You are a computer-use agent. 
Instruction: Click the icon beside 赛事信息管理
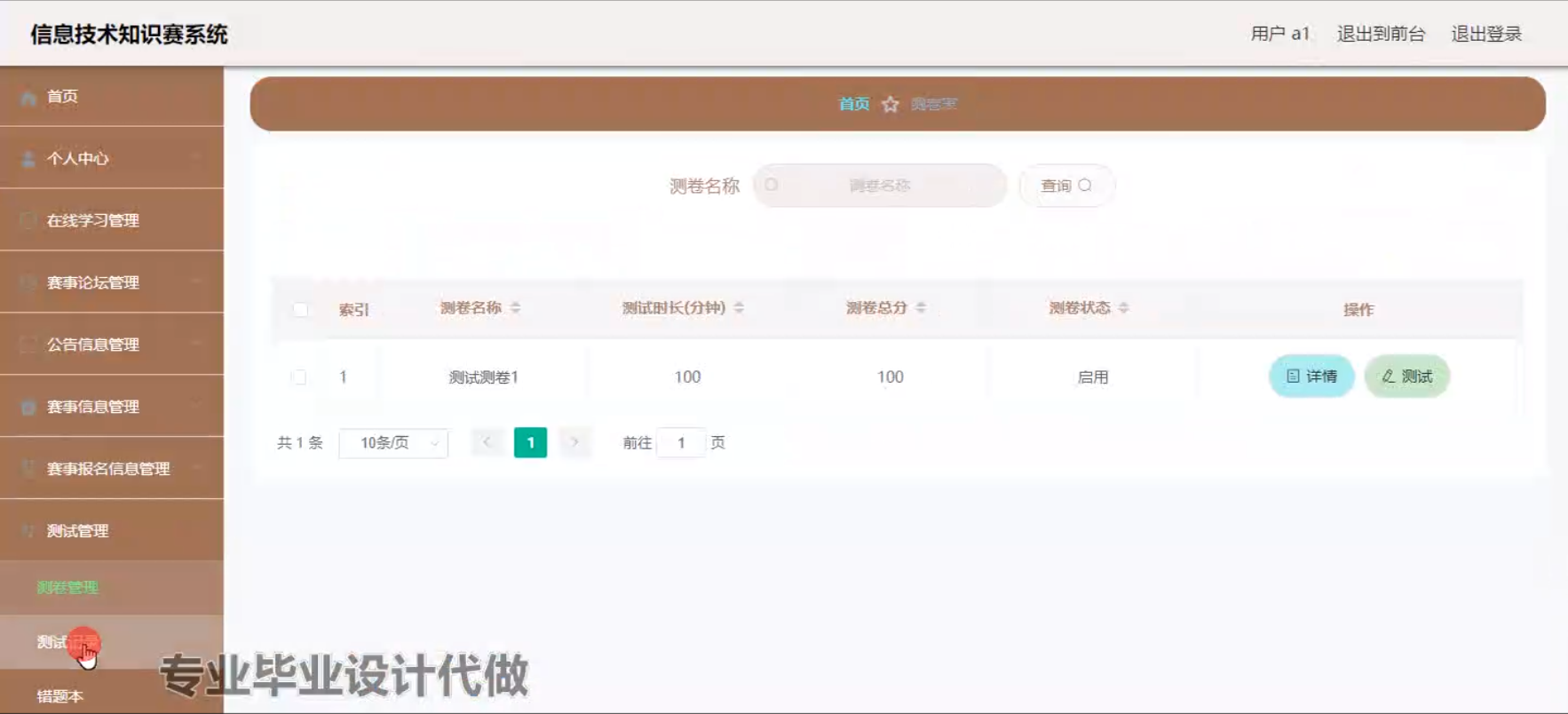pyautogui.click(x=28, y=407)
